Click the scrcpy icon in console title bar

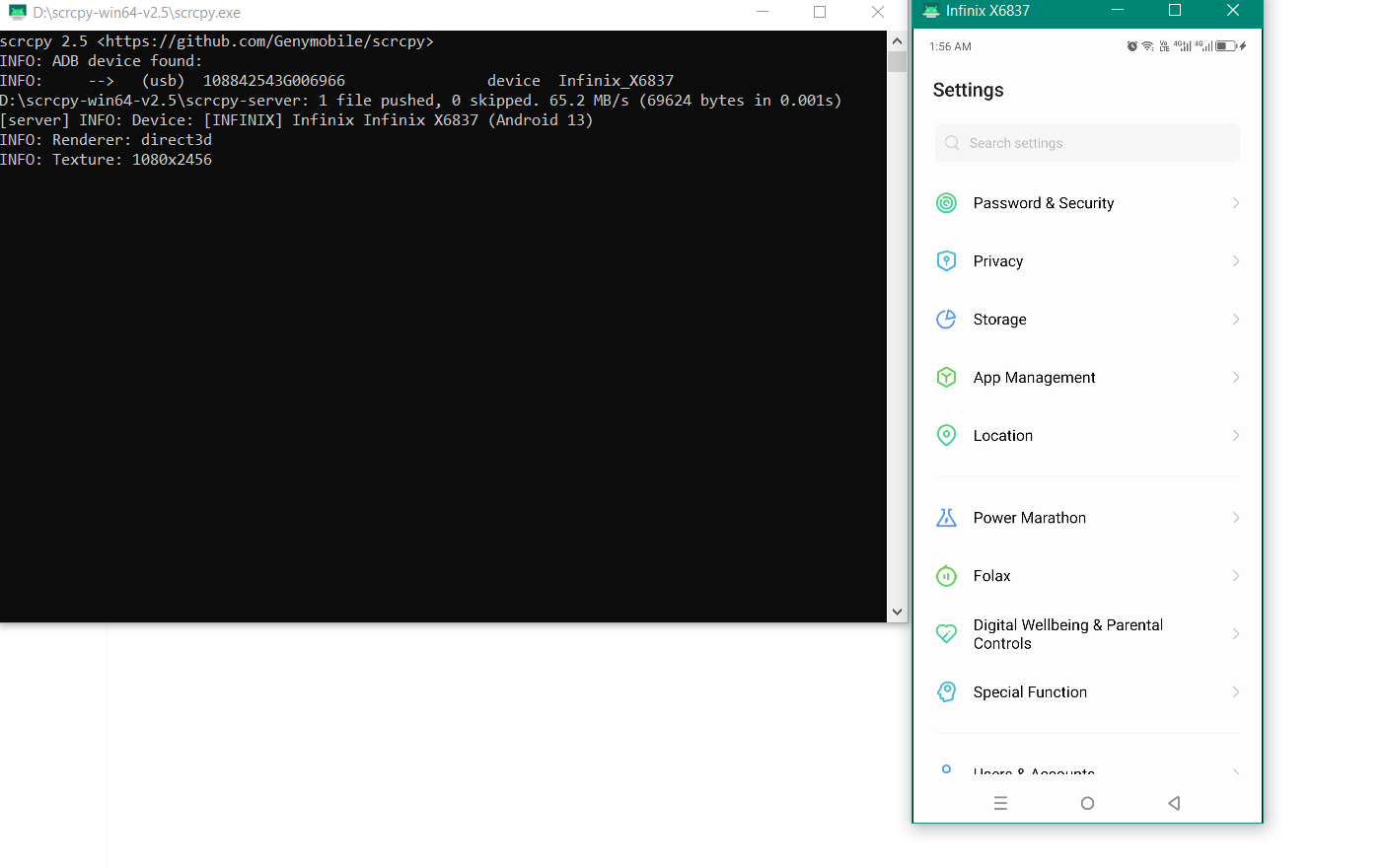17,13
